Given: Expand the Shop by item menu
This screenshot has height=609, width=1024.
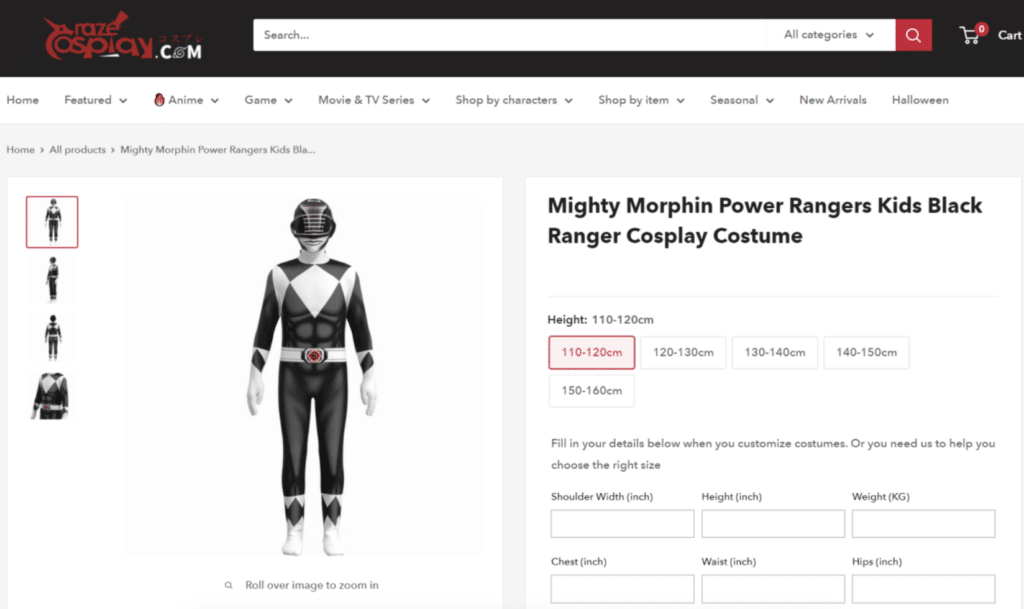Looking at the screenshot, I should tap(641, 100).
